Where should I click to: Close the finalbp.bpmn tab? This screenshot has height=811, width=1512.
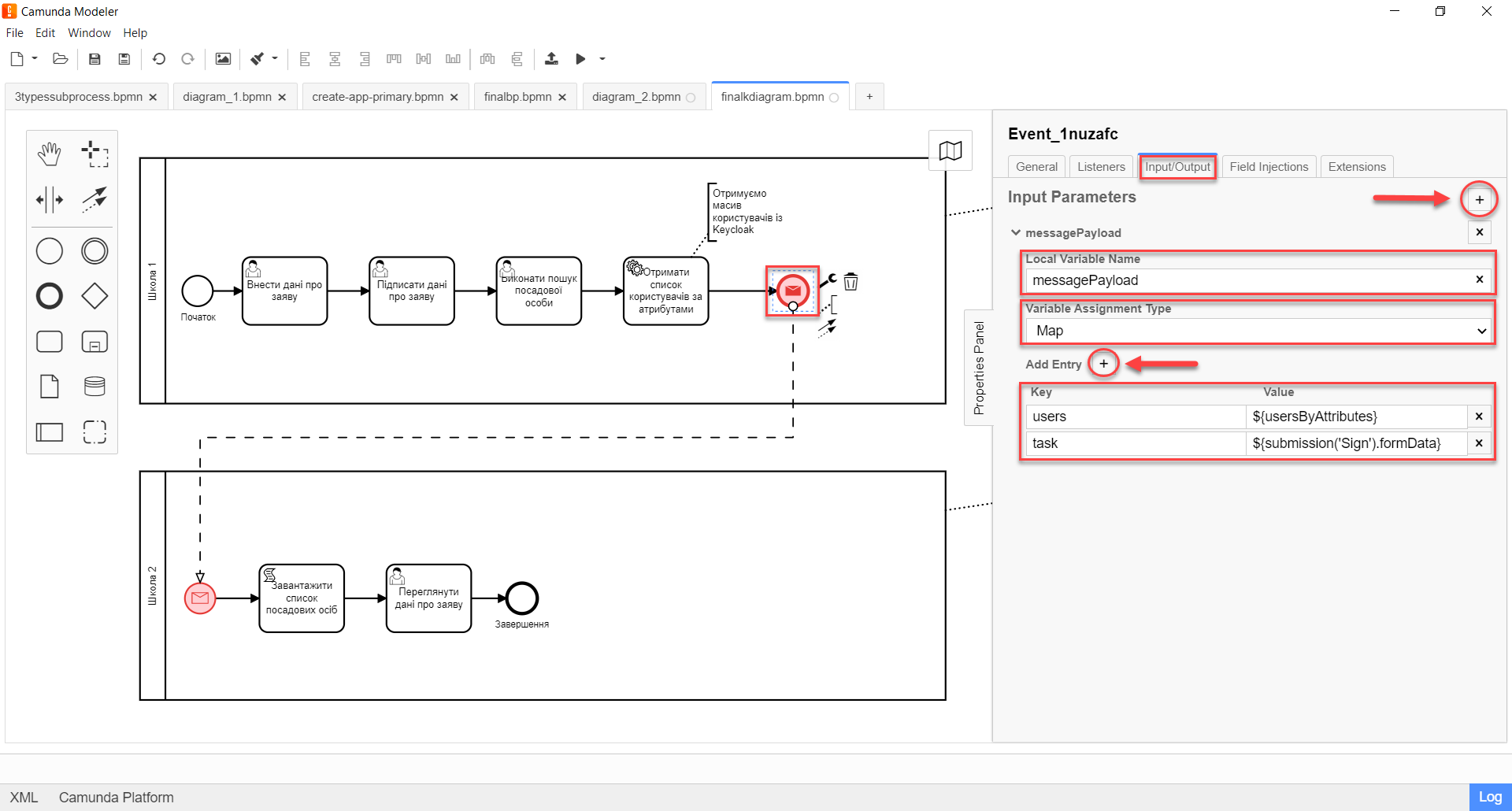pos(562,98)
